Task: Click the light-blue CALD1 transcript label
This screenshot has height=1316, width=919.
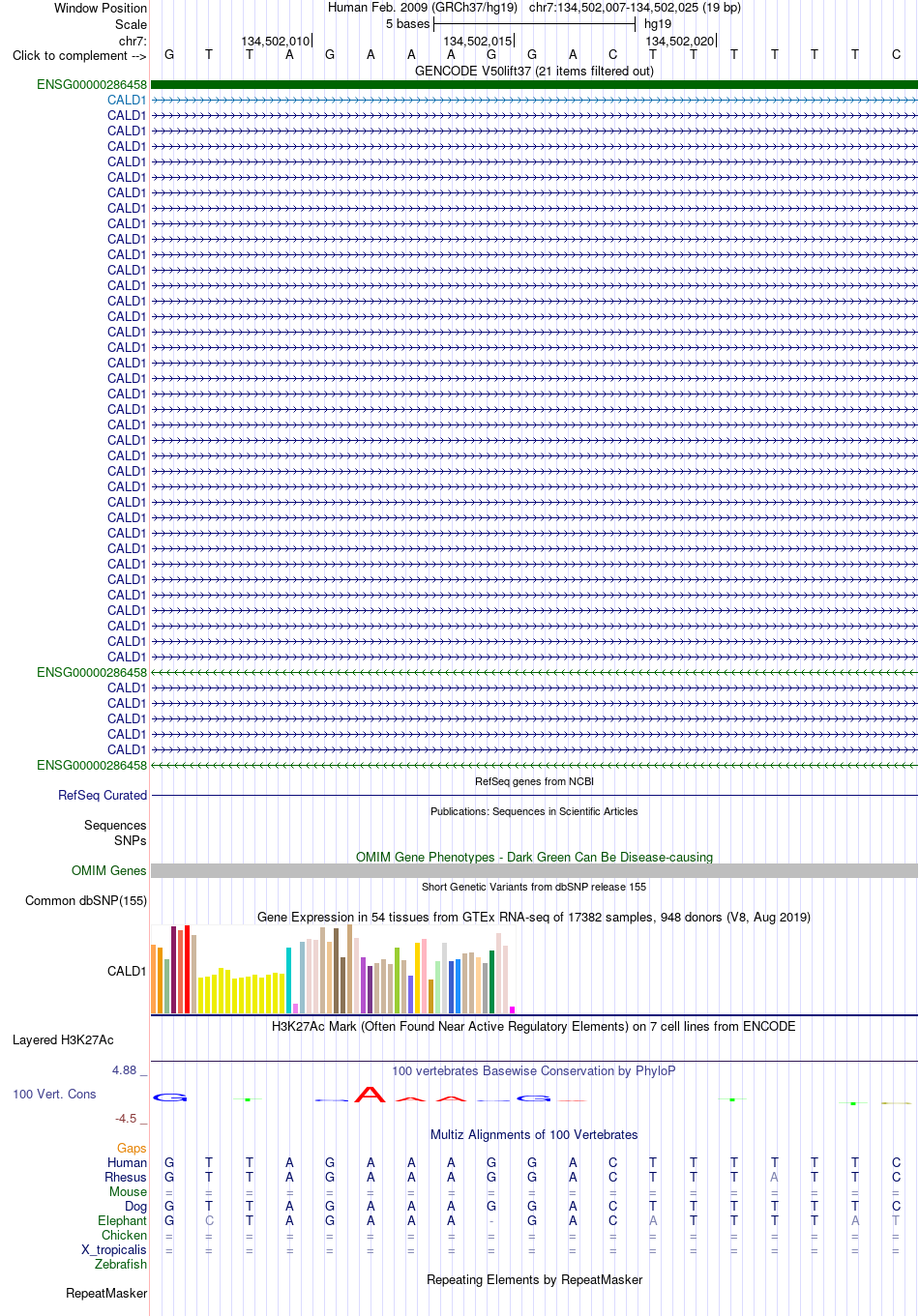Action: click(127, 100)
